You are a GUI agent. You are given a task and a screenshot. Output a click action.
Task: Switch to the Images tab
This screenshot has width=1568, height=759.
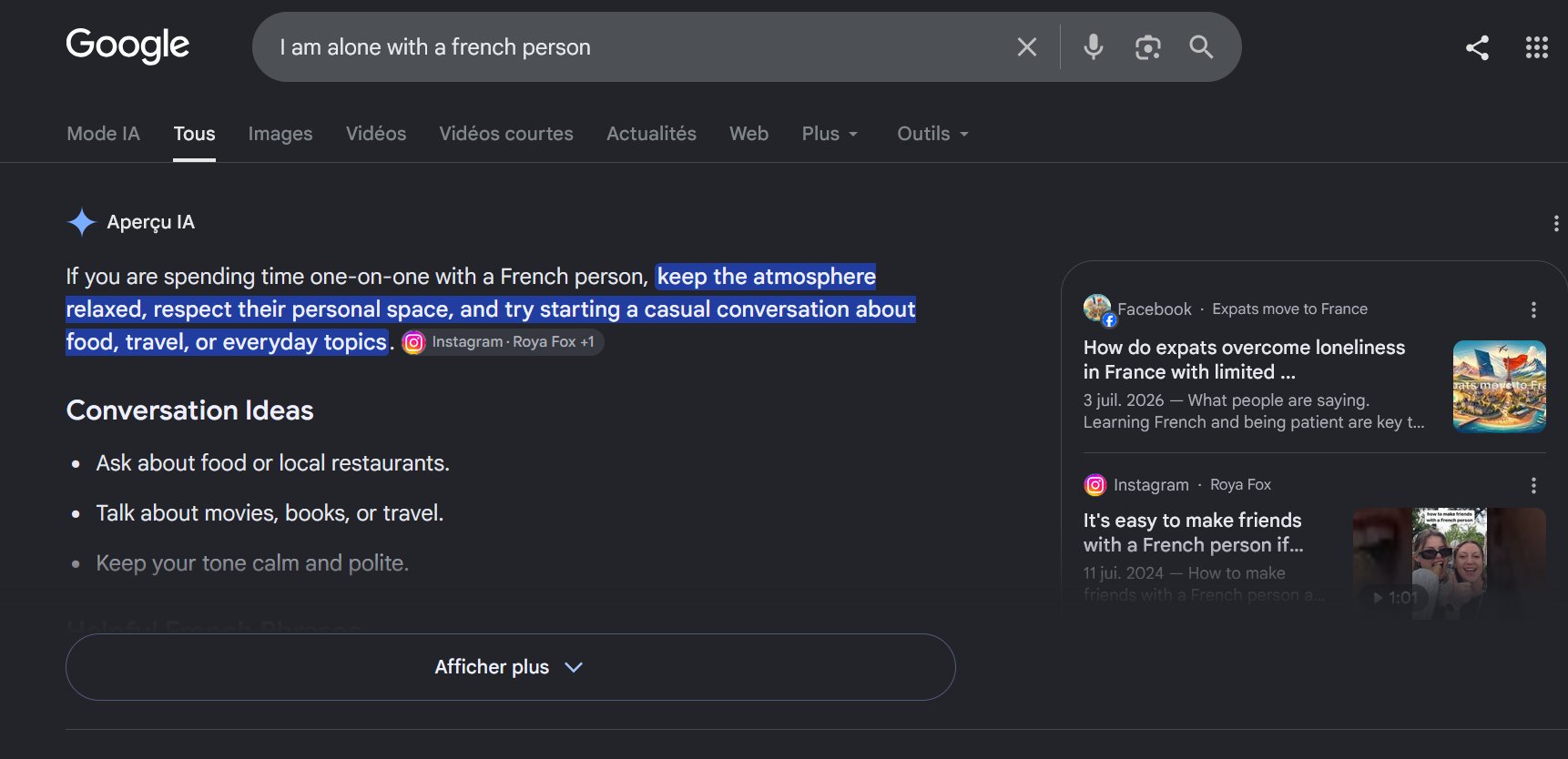280,134
